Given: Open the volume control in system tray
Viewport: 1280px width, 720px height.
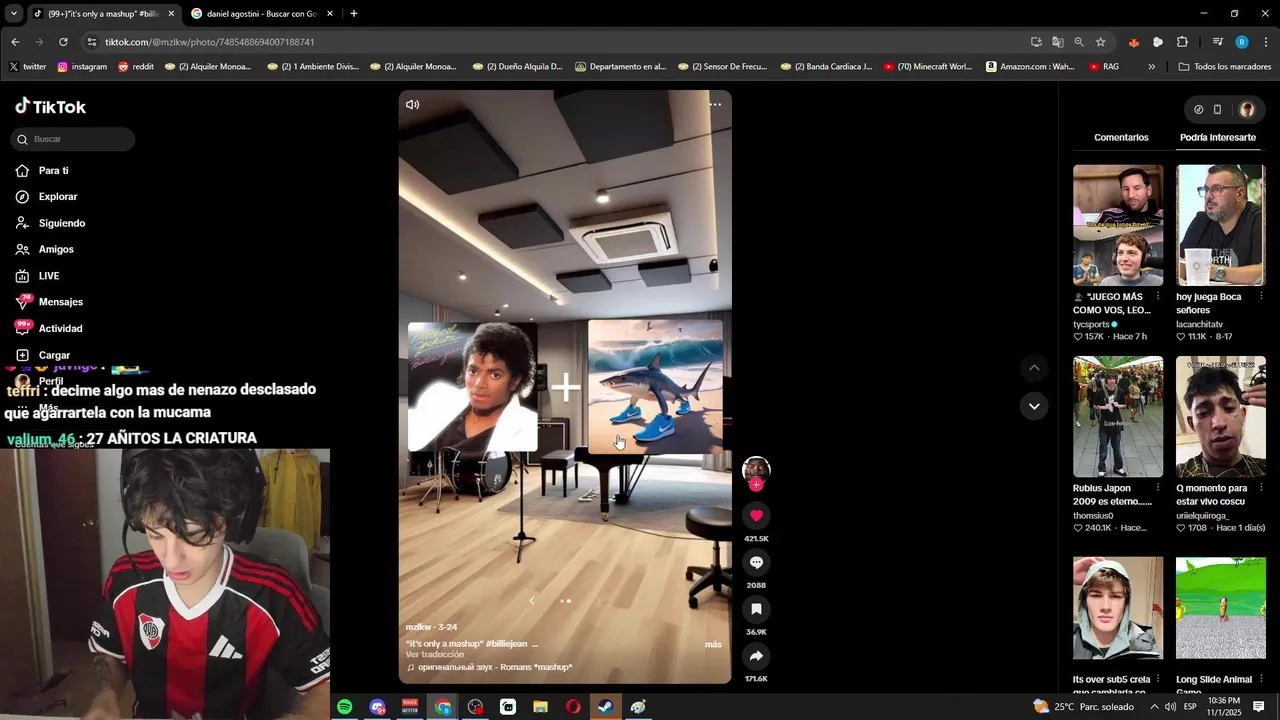Looking at the screenshot, I should pyautogui.click(x=1170, y=707).
